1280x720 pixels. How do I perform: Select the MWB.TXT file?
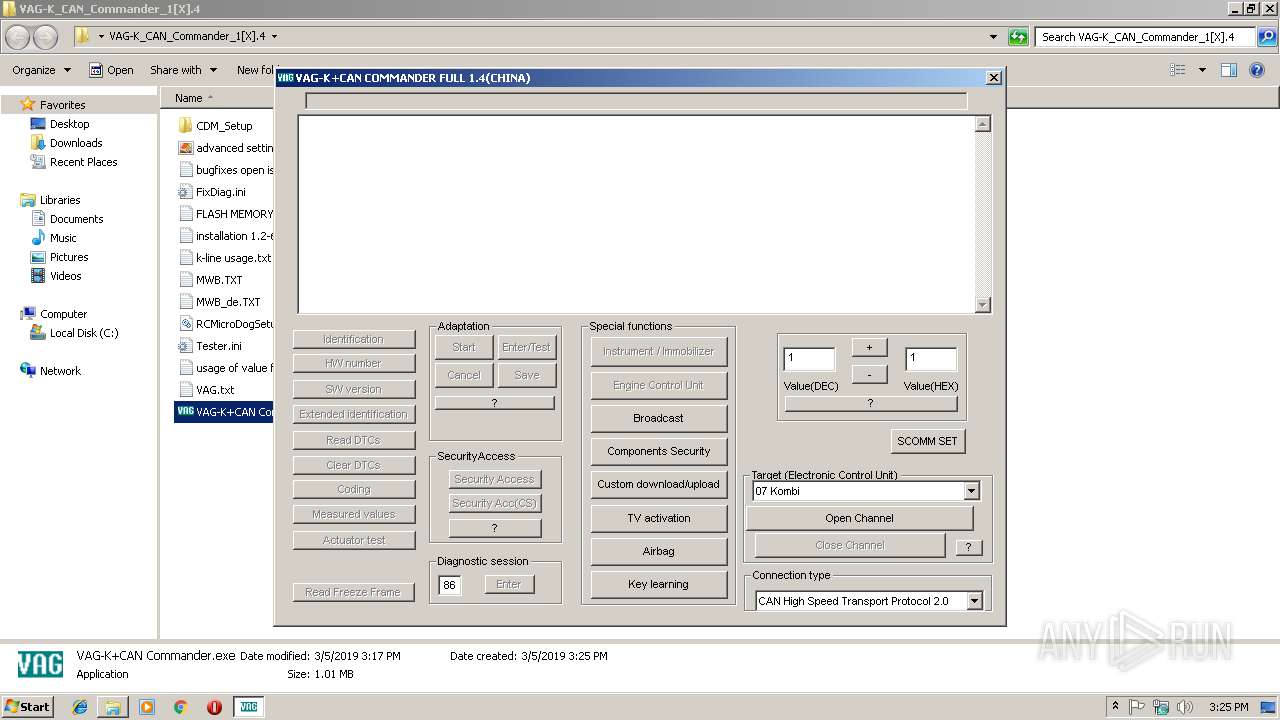pos(219,280)
